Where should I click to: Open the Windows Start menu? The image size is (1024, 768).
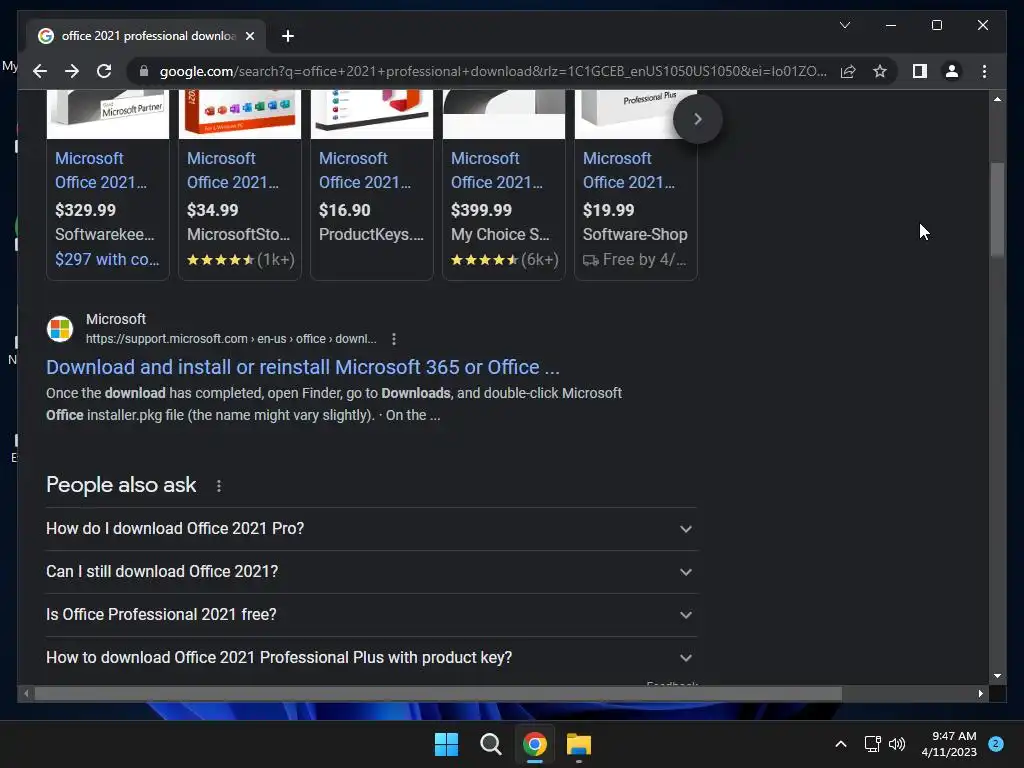pyautogui.click(x=447, y=744)
